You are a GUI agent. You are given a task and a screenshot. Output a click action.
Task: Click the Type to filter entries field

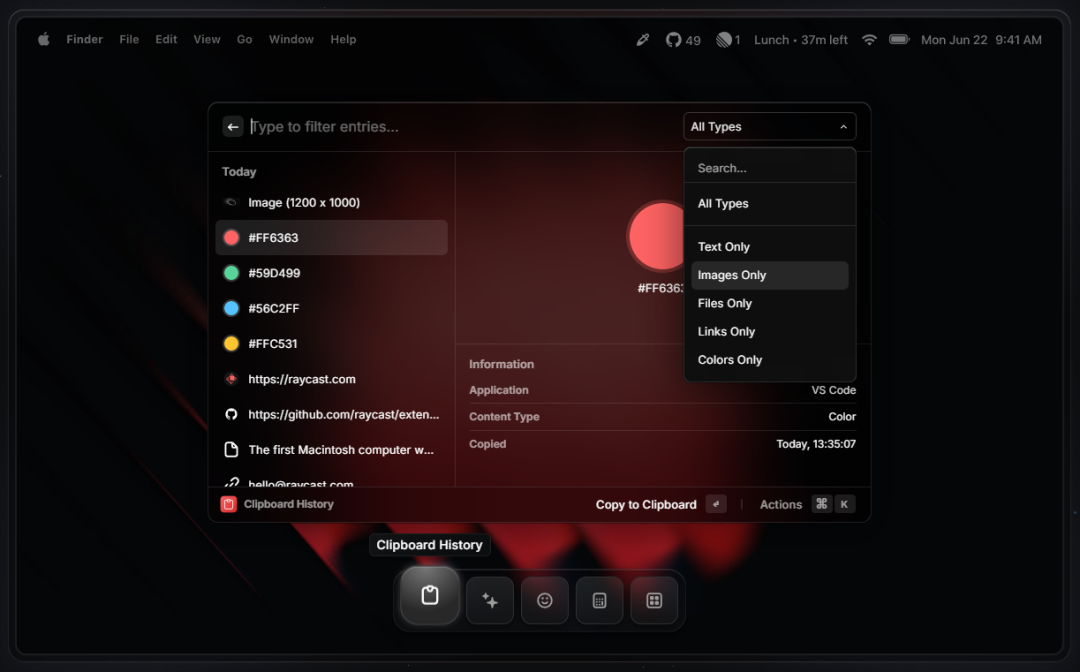pos(461,127)
